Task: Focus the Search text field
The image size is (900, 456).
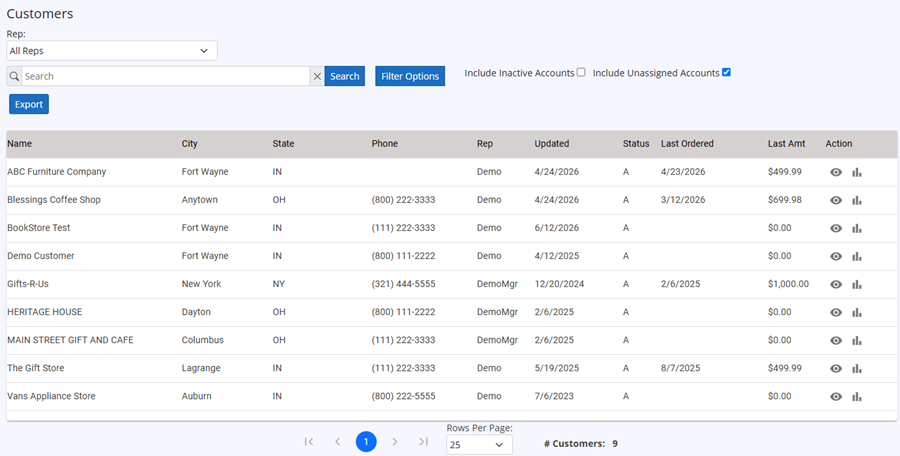Action: tap(166, 76)
